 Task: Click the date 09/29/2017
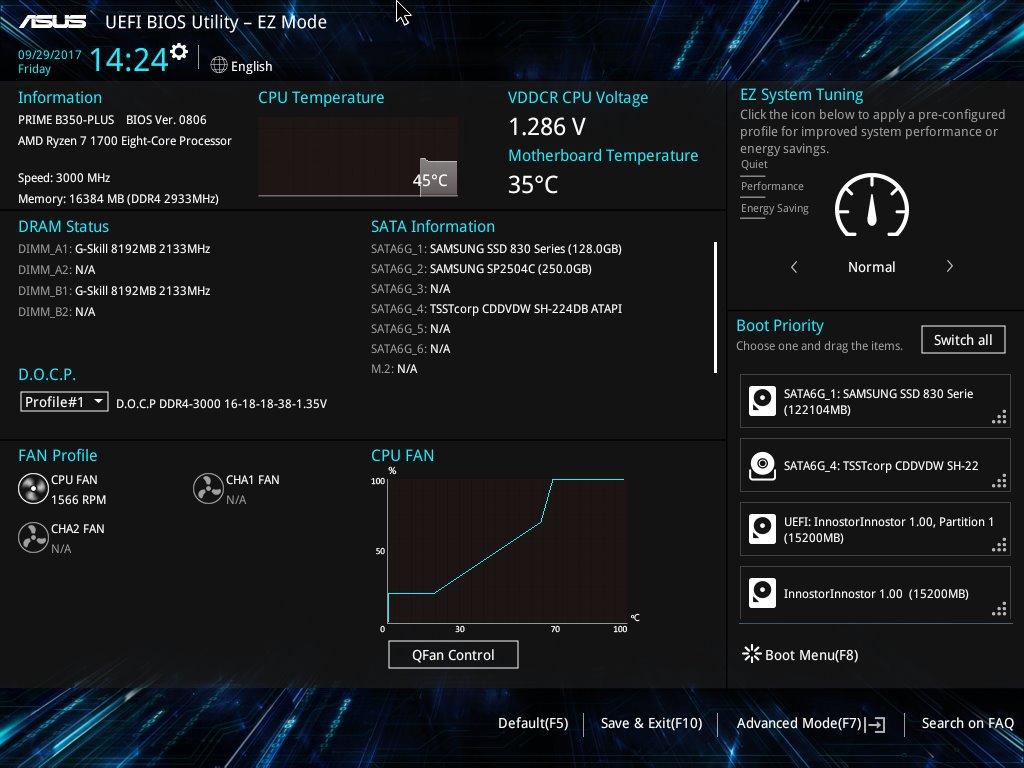click(50, 55)
